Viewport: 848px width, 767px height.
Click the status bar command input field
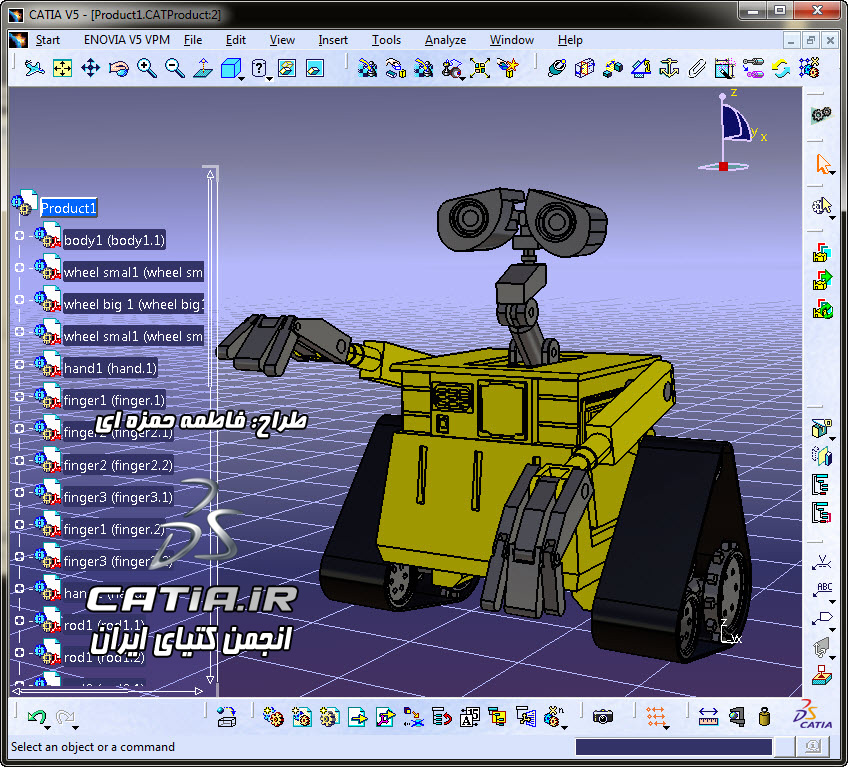tap(673, 747)
